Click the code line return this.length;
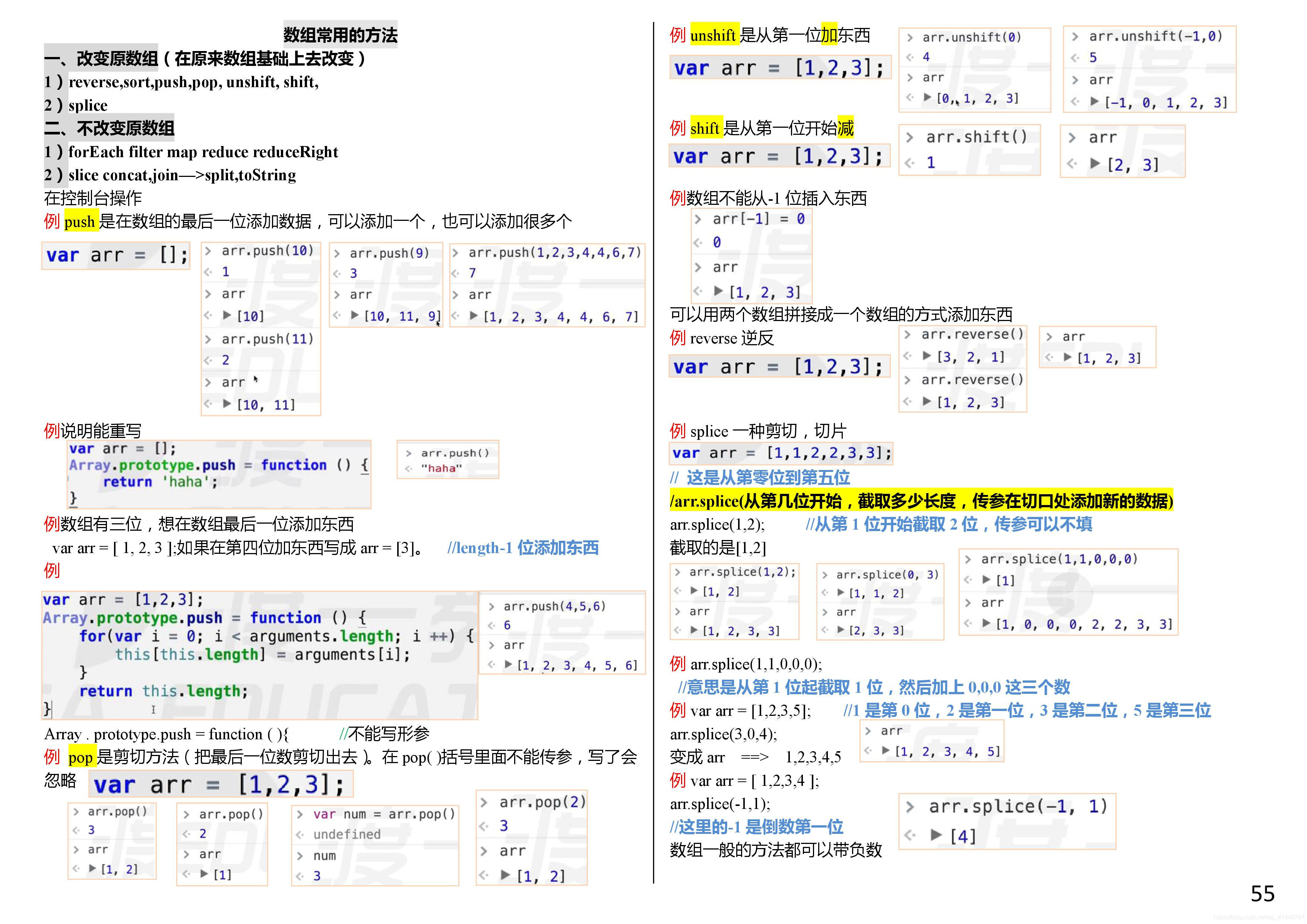The width and height of the screenshot is (1307, 924). (163, 691)
